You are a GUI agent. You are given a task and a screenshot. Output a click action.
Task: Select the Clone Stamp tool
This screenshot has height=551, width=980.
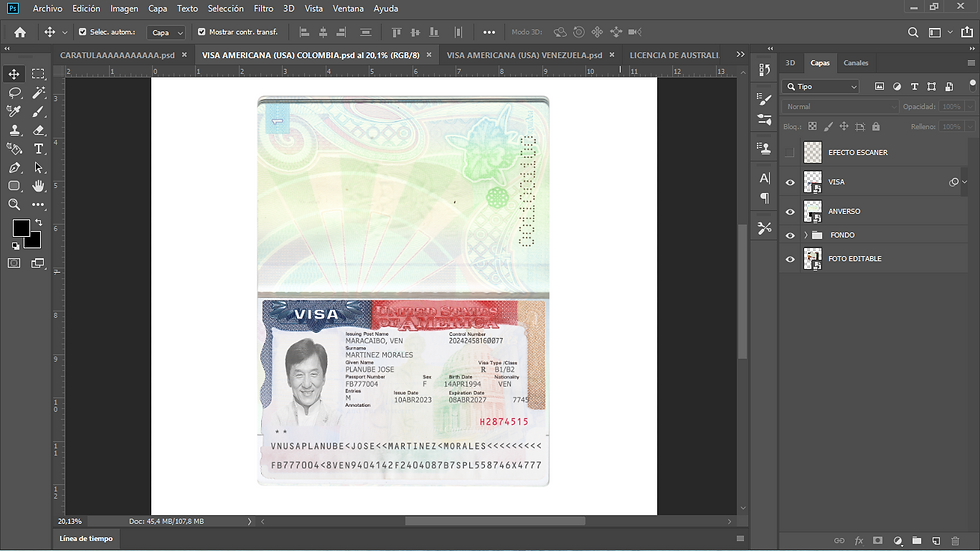(x=14, y=130)
